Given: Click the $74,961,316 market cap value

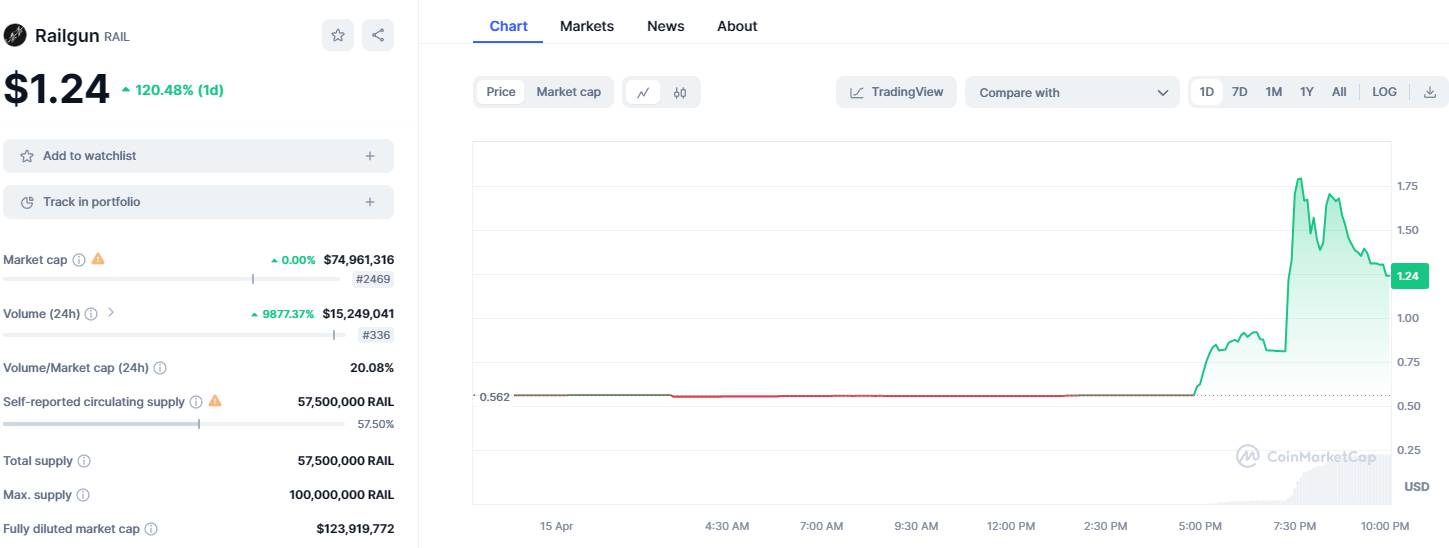Looking at the screenshot, I should 359,260.
